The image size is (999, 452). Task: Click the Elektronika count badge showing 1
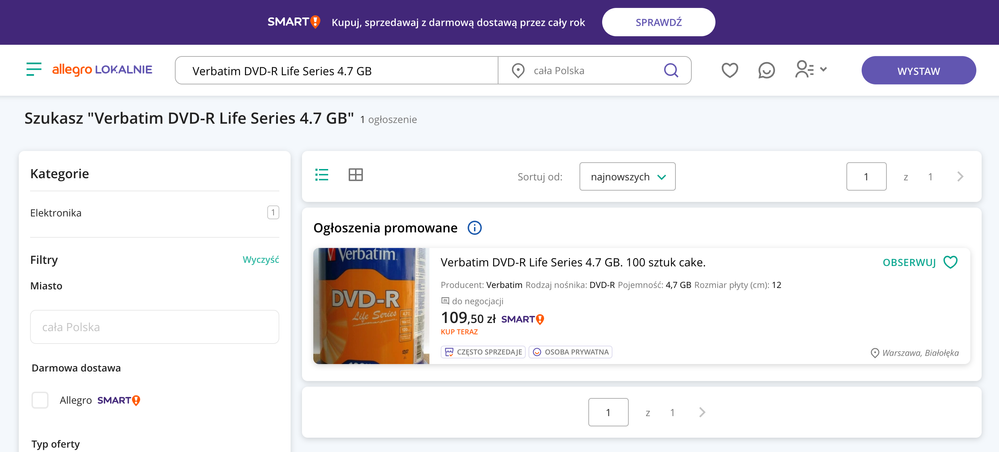(273, 213)
